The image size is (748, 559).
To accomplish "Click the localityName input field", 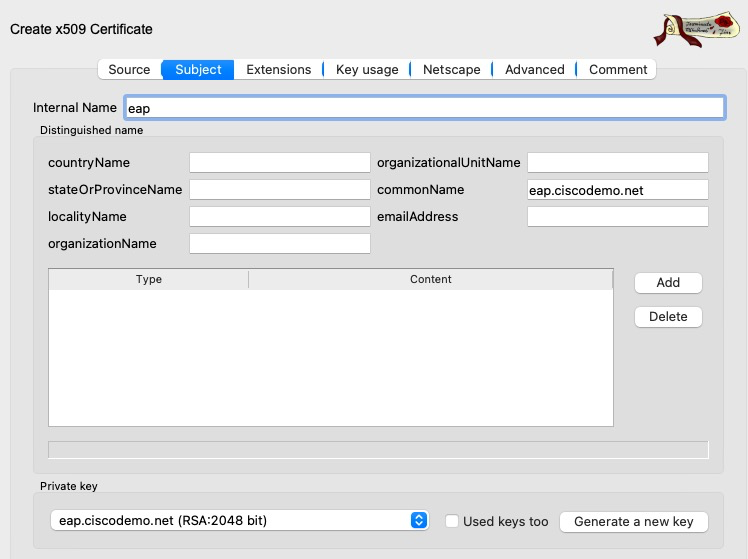I will point(280,217).
